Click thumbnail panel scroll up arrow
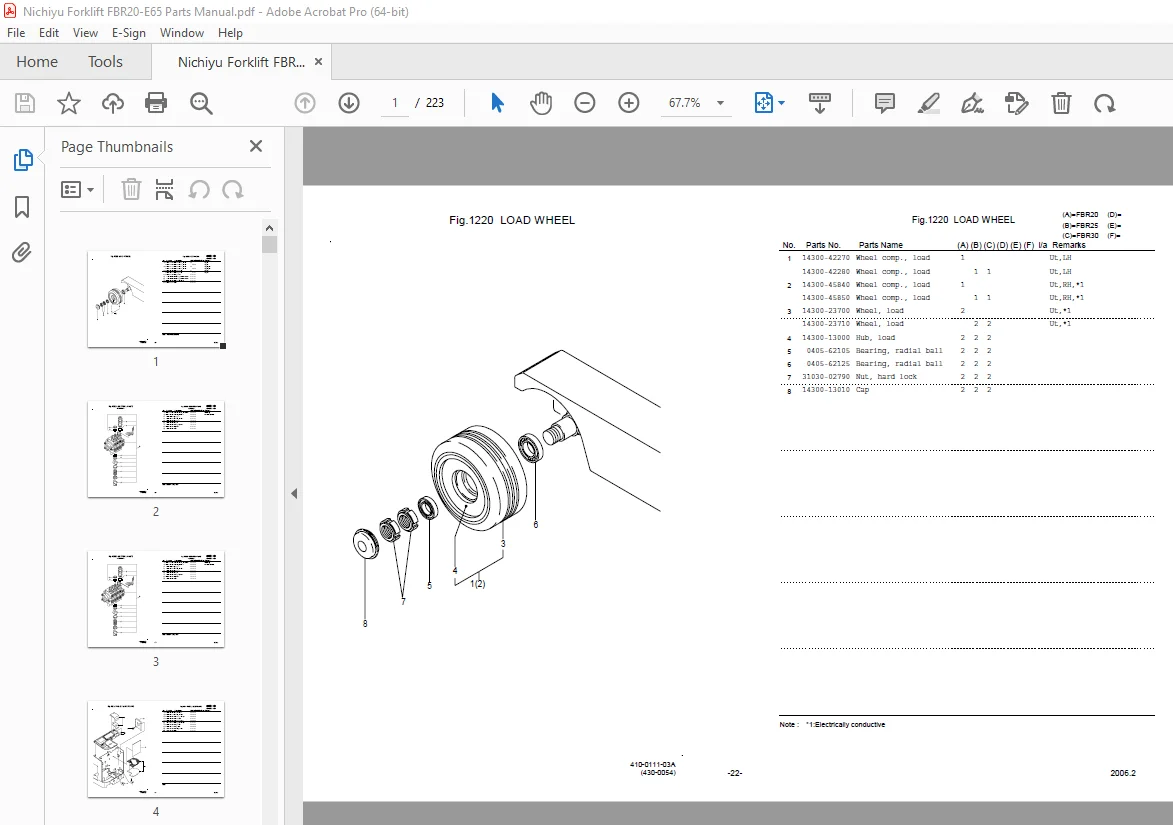Image resolution: width=1173 pixels, height=825 pixels. (269, 228)
